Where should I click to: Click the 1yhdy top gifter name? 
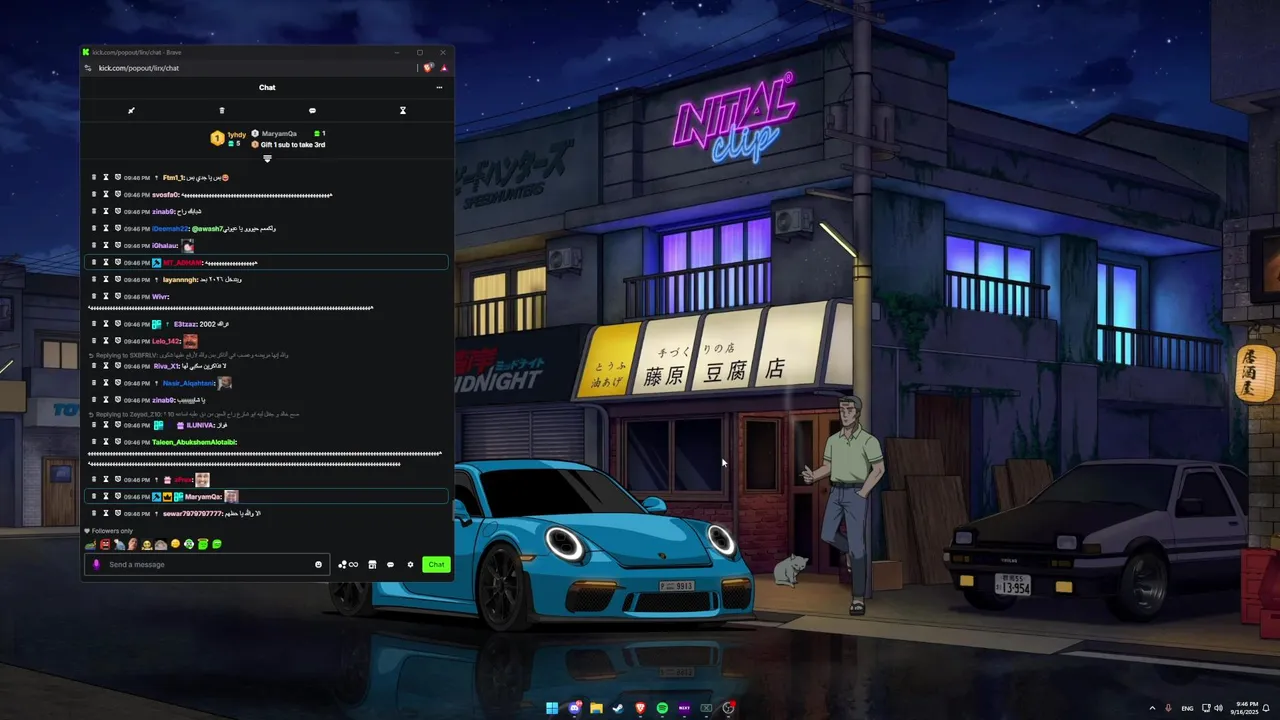tap(237, 134)
